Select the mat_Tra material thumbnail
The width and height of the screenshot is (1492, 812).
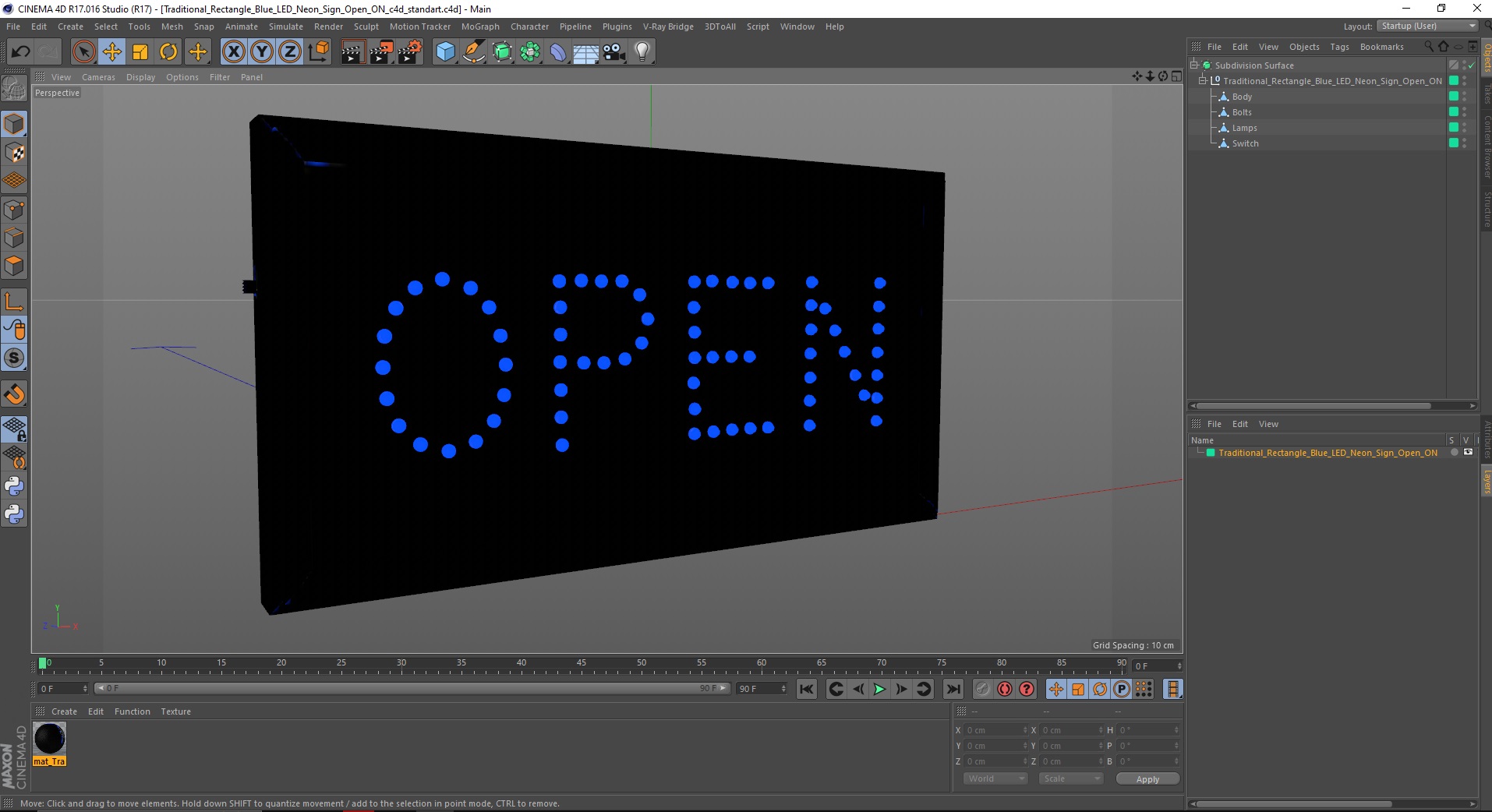click(x=49, y=739)
